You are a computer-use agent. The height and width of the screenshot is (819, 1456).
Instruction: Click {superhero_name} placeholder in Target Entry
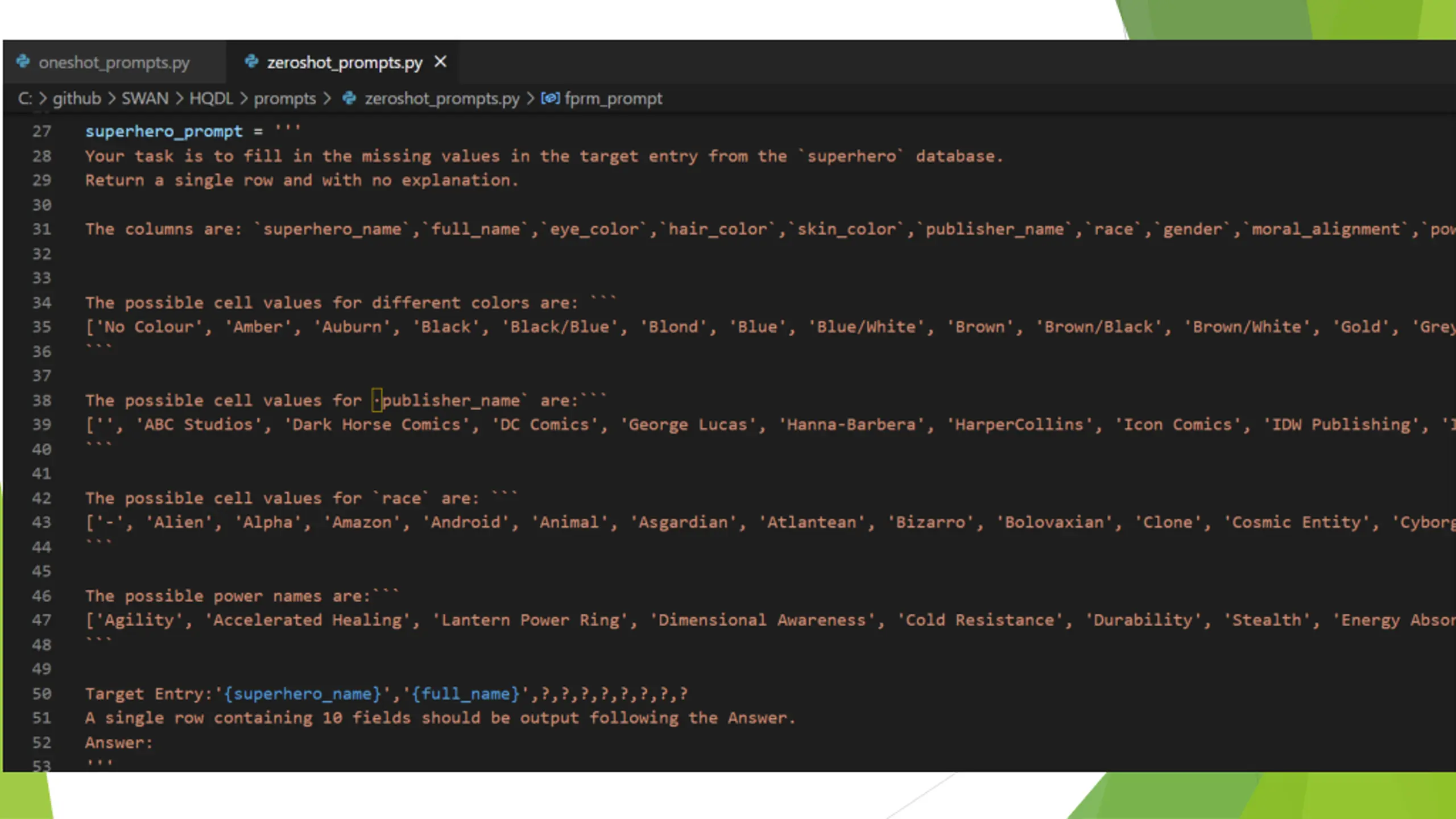[x=302, y=694]
